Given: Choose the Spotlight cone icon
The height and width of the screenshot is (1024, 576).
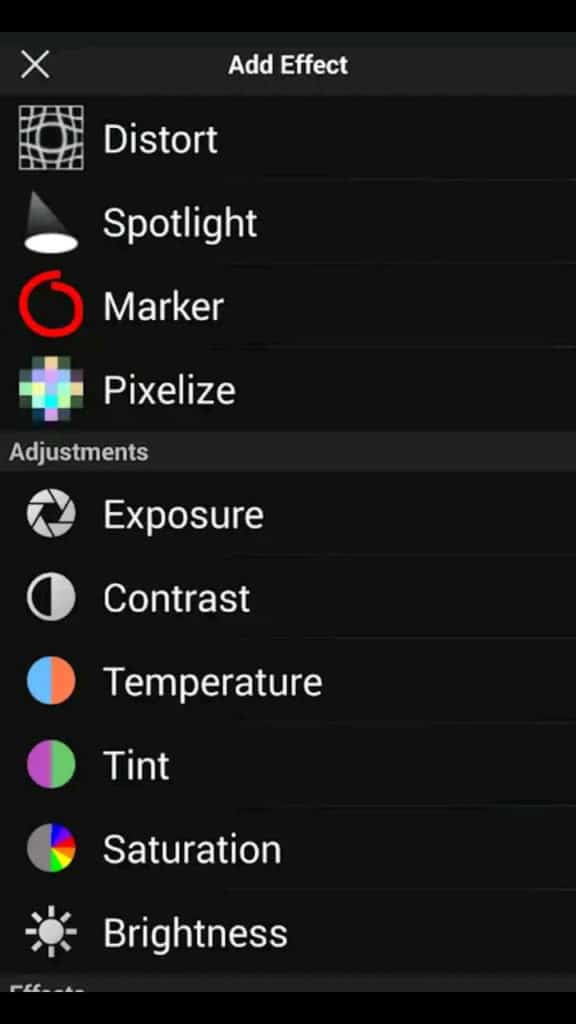Looking at the screenshot, I should 51,222.
